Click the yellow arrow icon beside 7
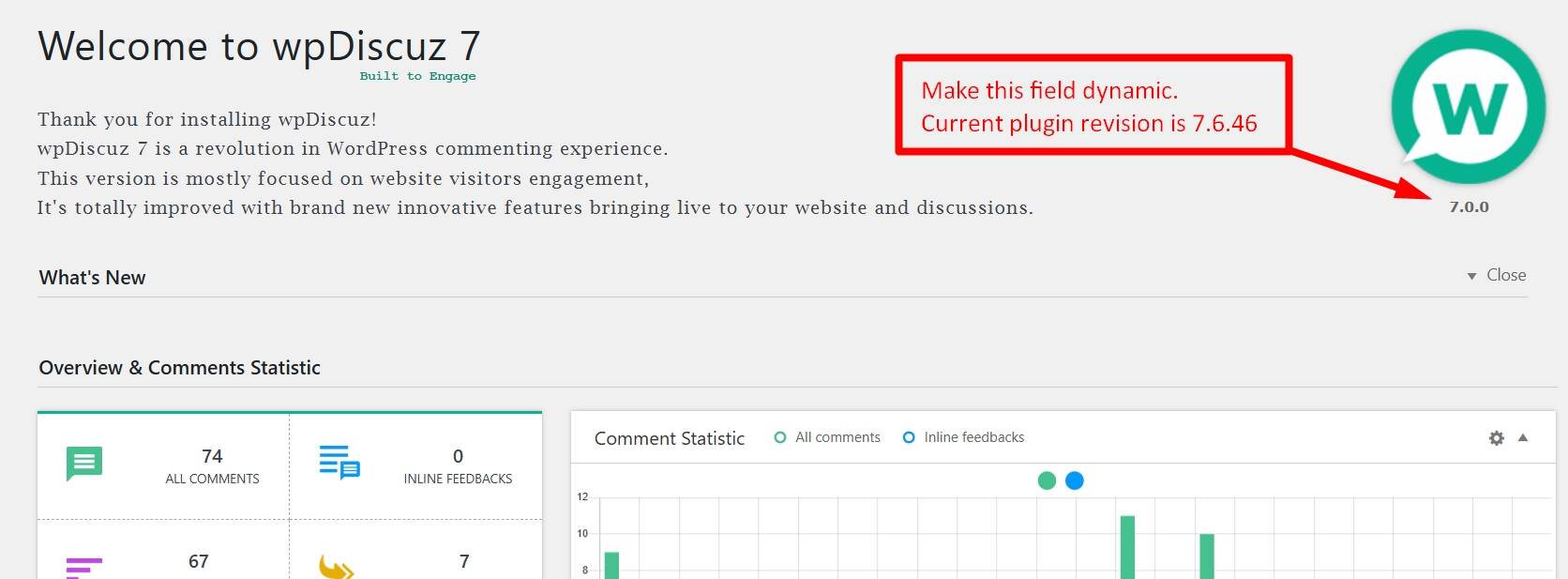This screenshot has height=579, width=1568. [x=336, y=567]
